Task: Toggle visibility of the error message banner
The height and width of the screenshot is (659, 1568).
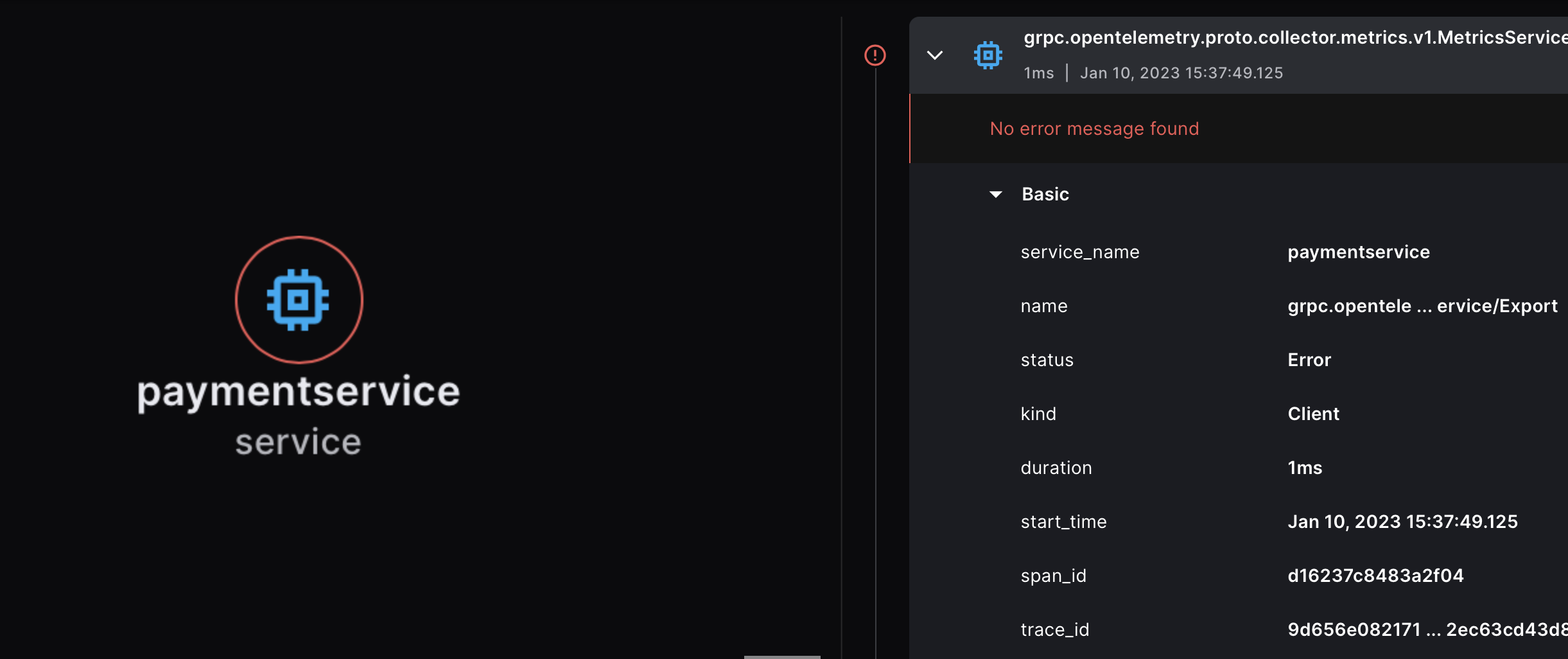Action: pos(1093,128)
